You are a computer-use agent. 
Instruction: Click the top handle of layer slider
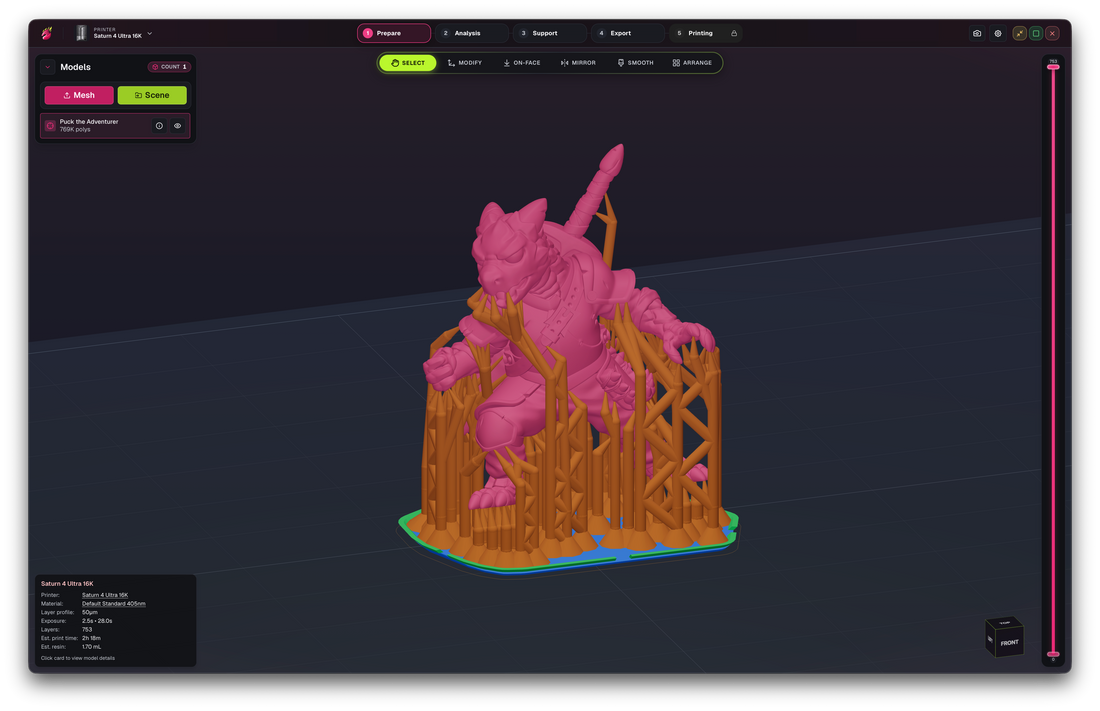1053,67
